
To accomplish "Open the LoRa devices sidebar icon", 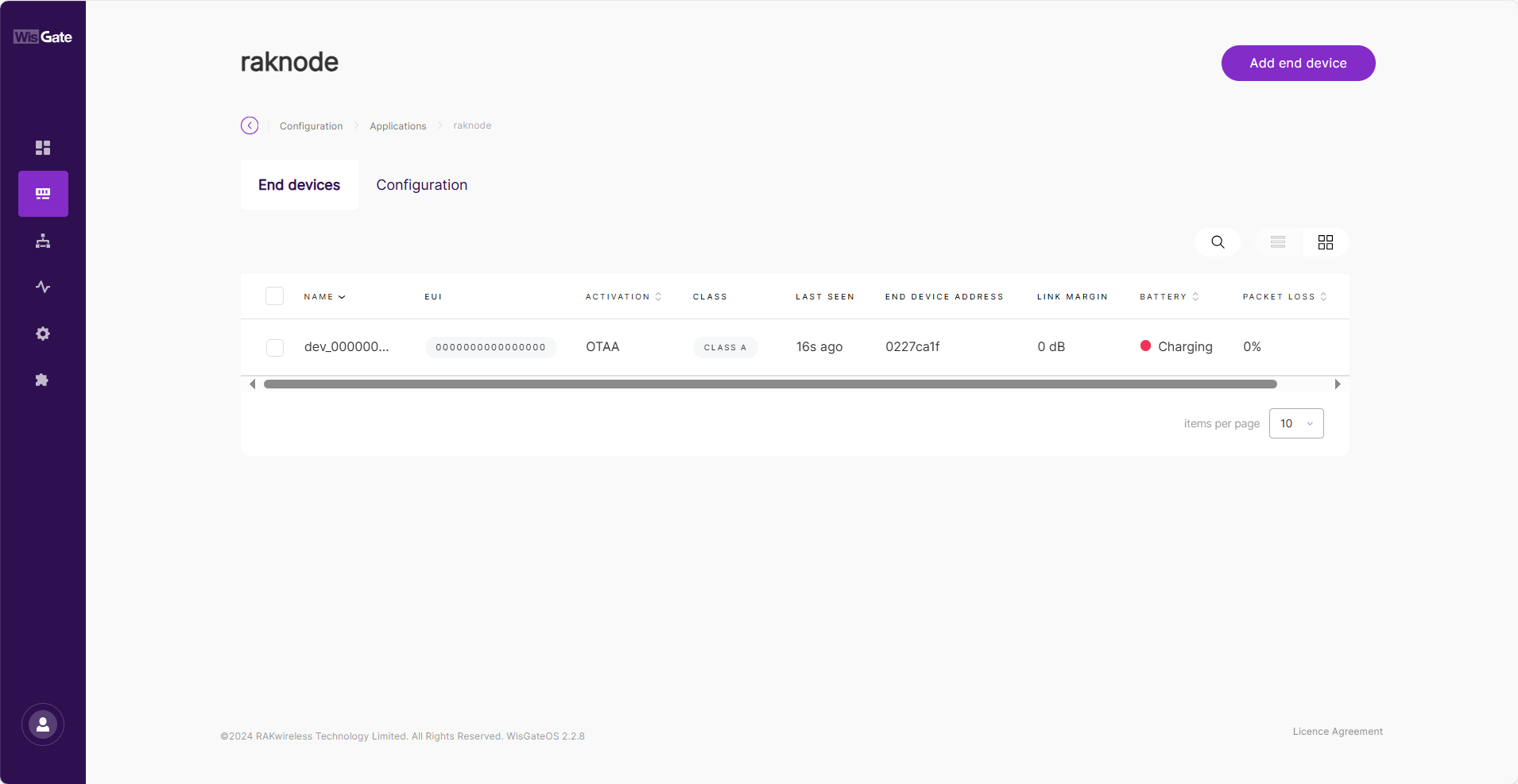I will click(43, 194).
